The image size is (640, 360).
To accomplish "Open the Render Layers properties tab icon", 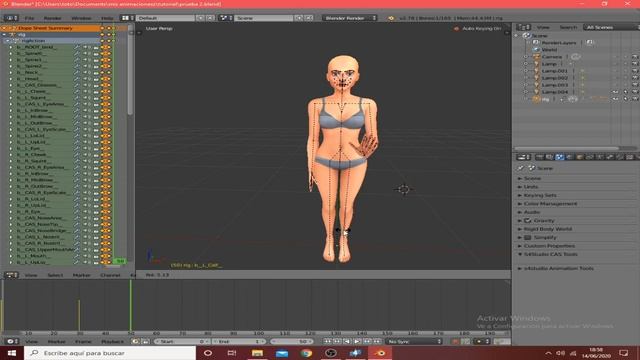I will [550, 157].
